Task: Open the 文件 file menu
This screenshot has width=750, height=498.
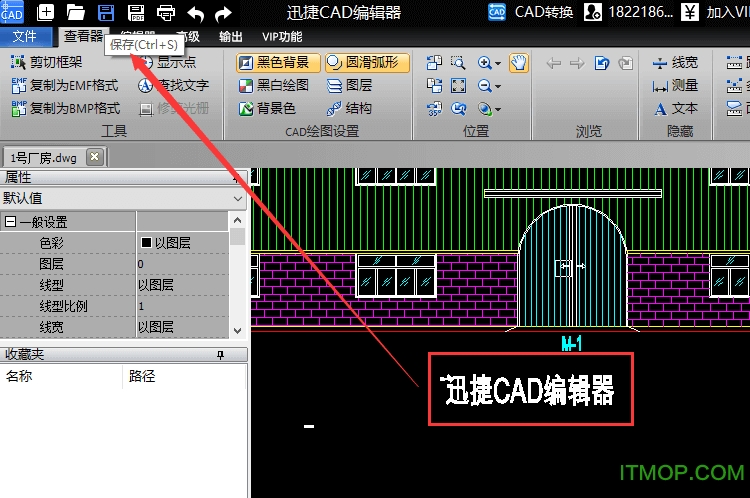Action: click(x=24, y=37)
